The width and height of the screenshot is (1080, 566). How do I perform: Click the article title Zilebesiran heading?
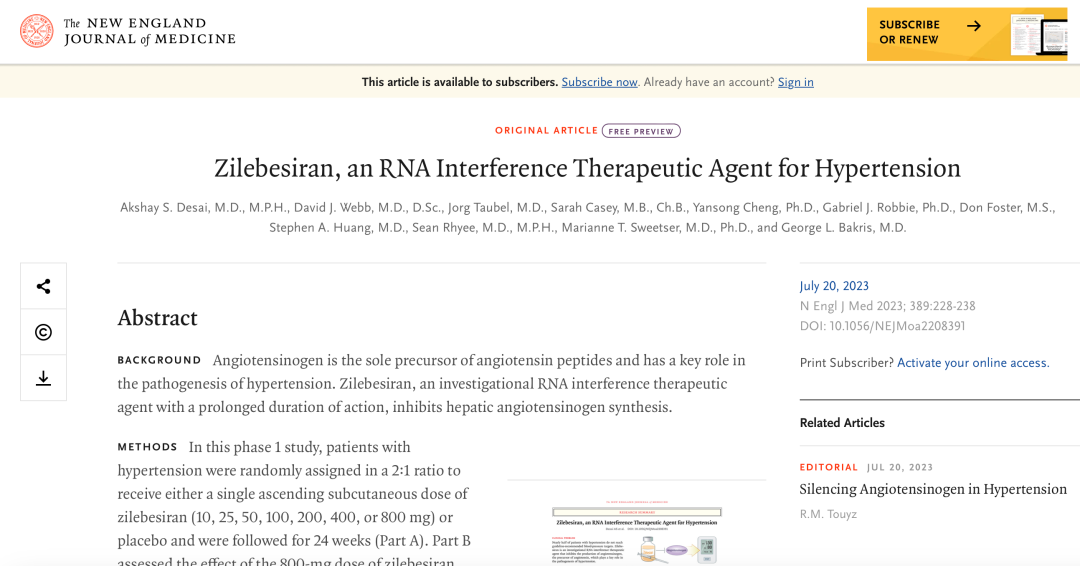(x=588, y=169)
